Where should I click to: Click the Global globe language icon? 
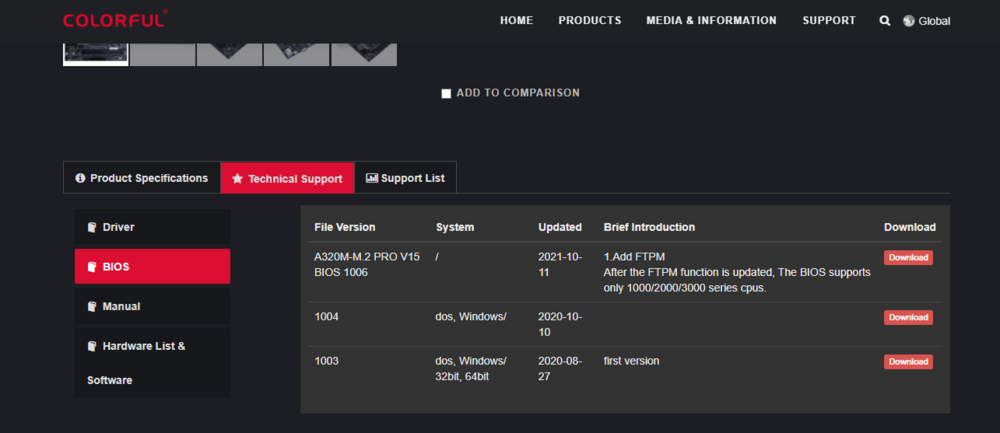pos(909,21)
